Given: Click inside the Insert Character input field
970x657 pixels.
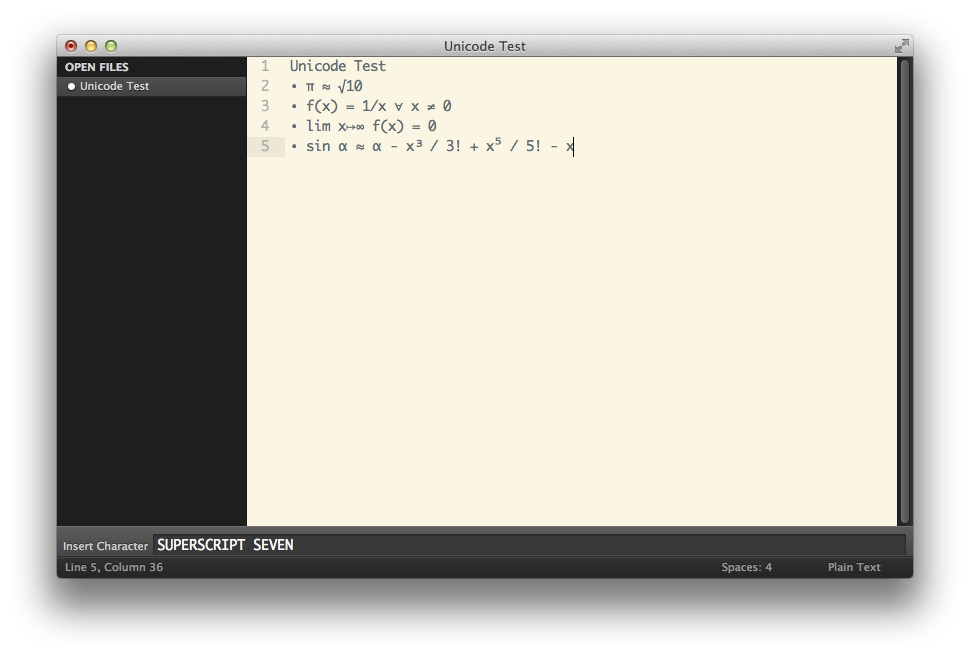Looking at the screenshot, I should coord(529,545).
